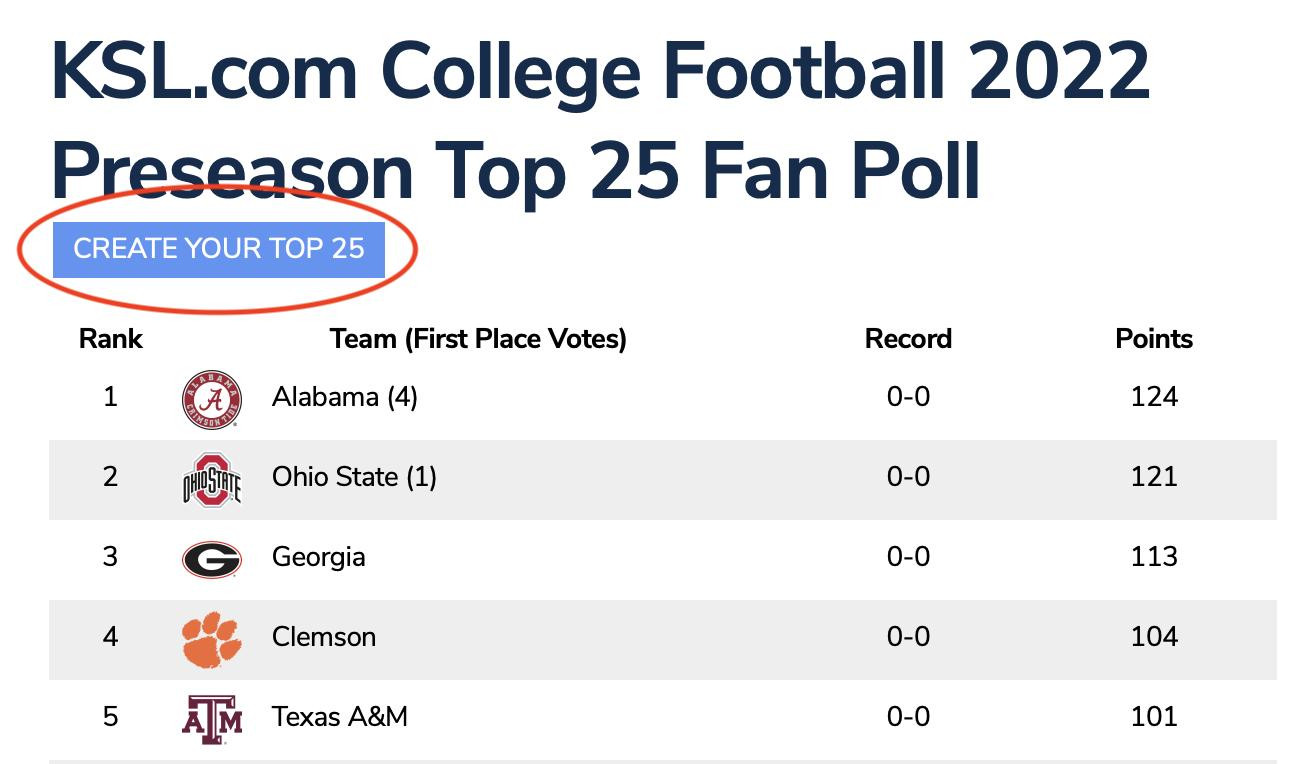Open the Clemson team entry

(x=324, y=637)
